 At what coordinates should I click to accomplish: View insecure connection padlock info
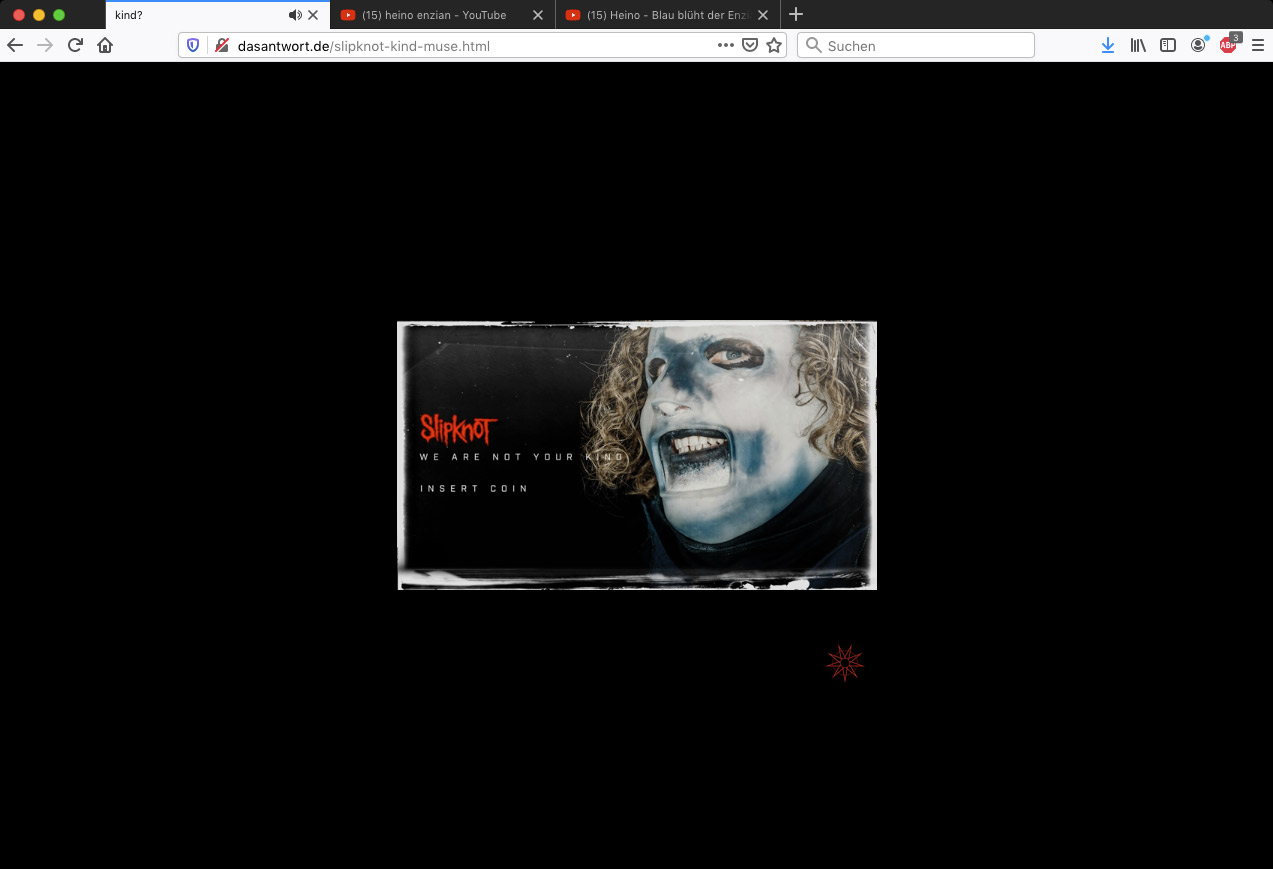(x=221, y=45)
